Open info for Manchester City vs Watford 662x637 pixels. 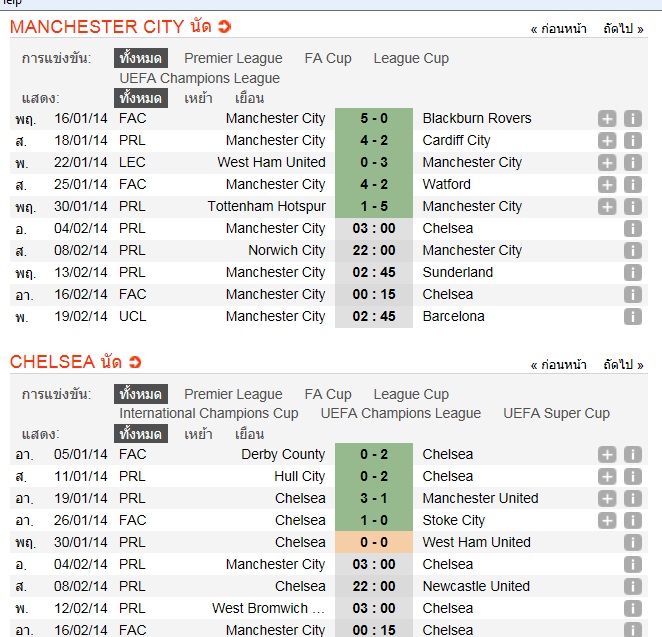pos(632,185)
